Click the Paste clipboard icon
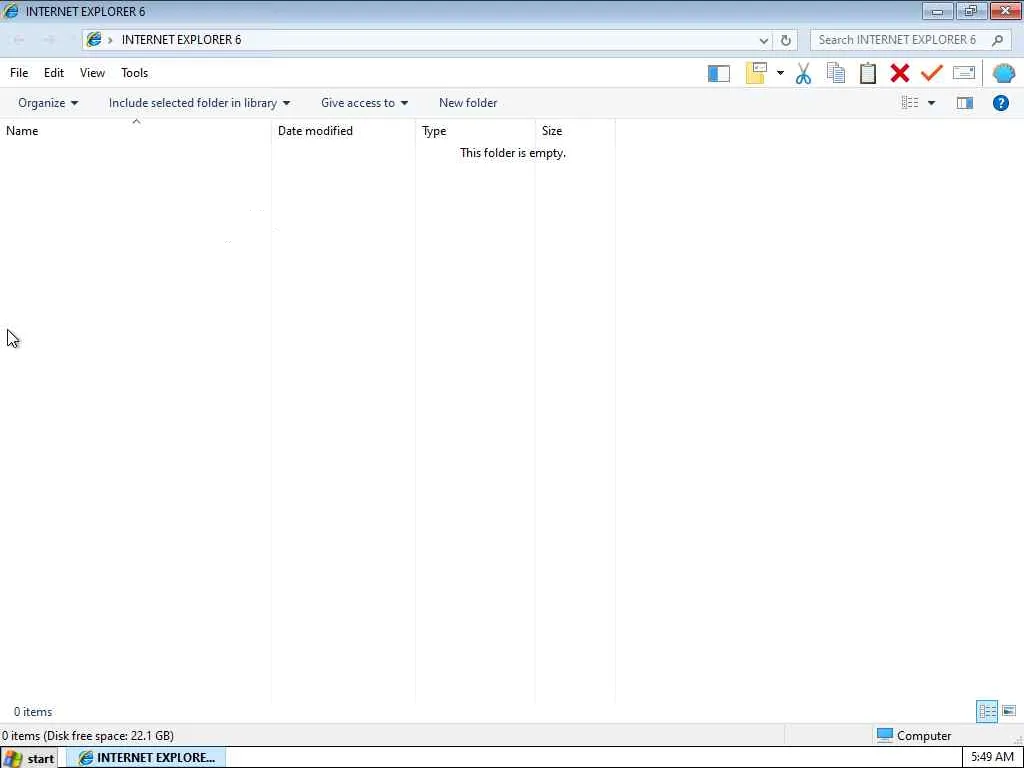The width and height of the screenshot is (1024, 768). point(868,73)
